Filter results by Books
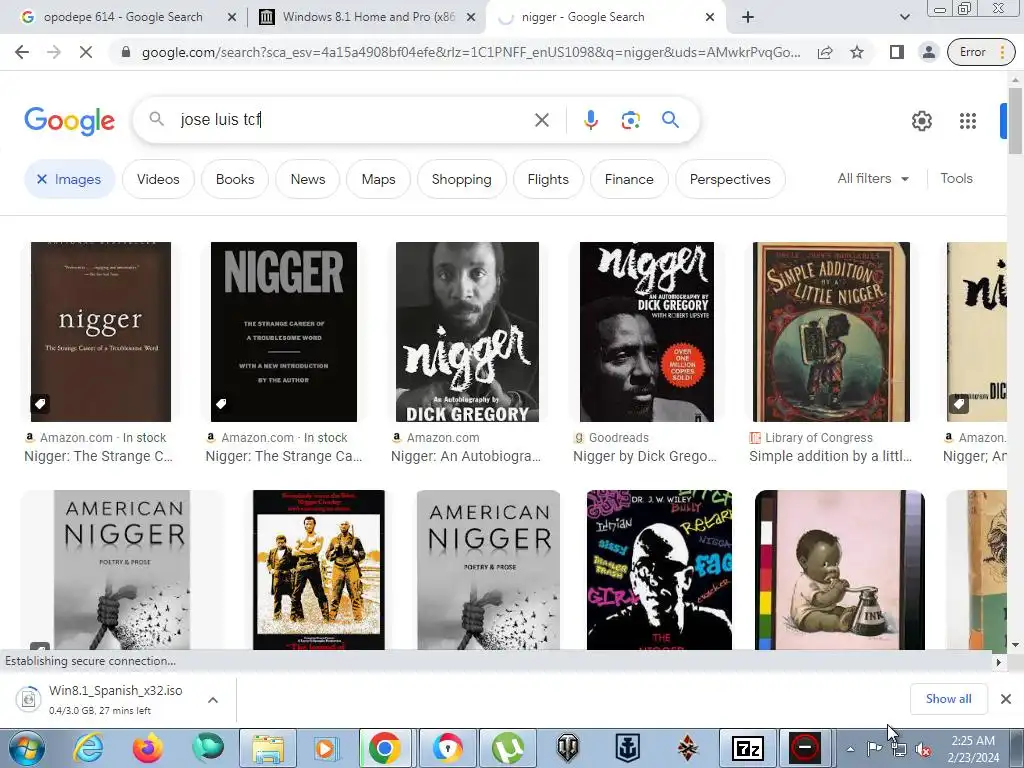Viewport: 1024px width, 768px height. pyautogui.click(x=235, y=179)
